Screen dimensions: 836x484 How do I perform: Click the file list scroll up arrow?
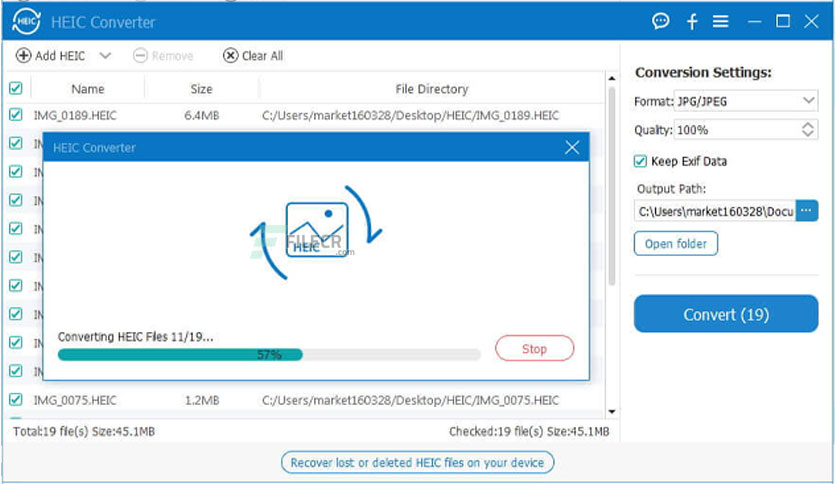tap(612, 79)
